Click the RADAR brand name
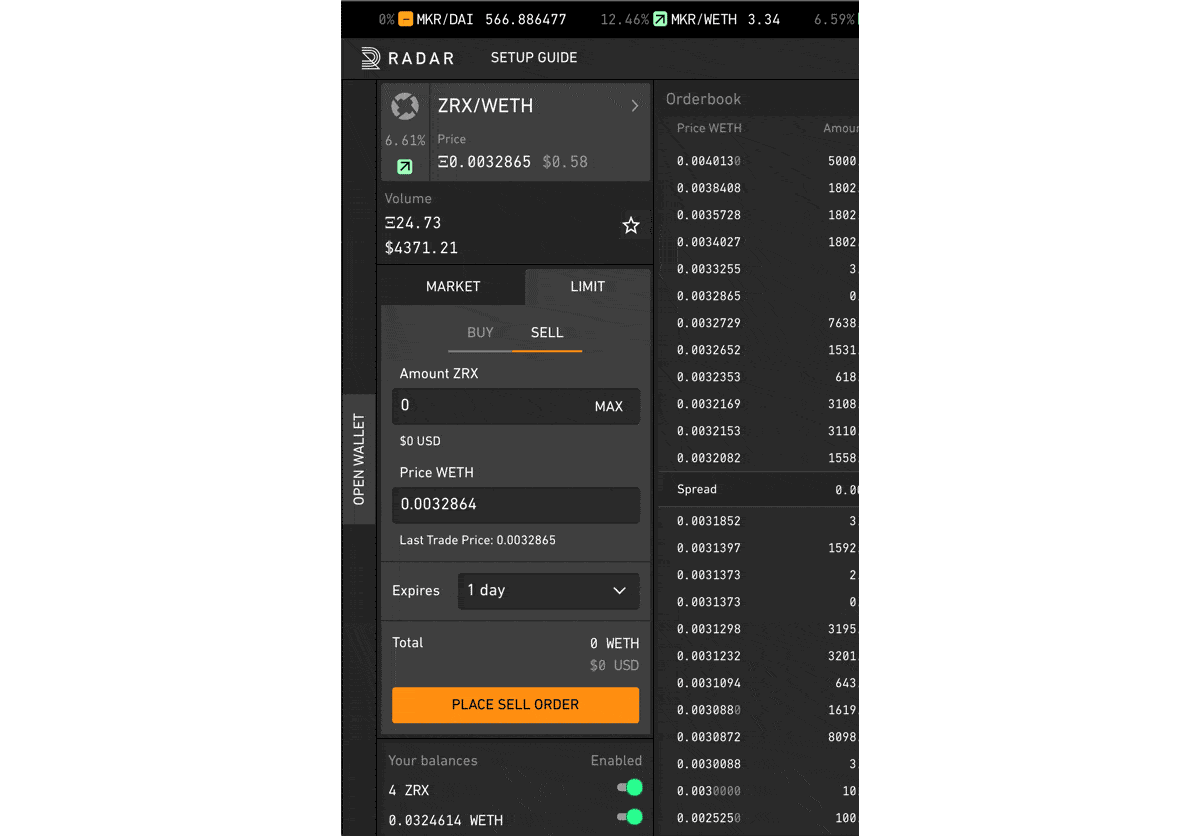This screenshot has width=1200, height=836. click(421, 58)
